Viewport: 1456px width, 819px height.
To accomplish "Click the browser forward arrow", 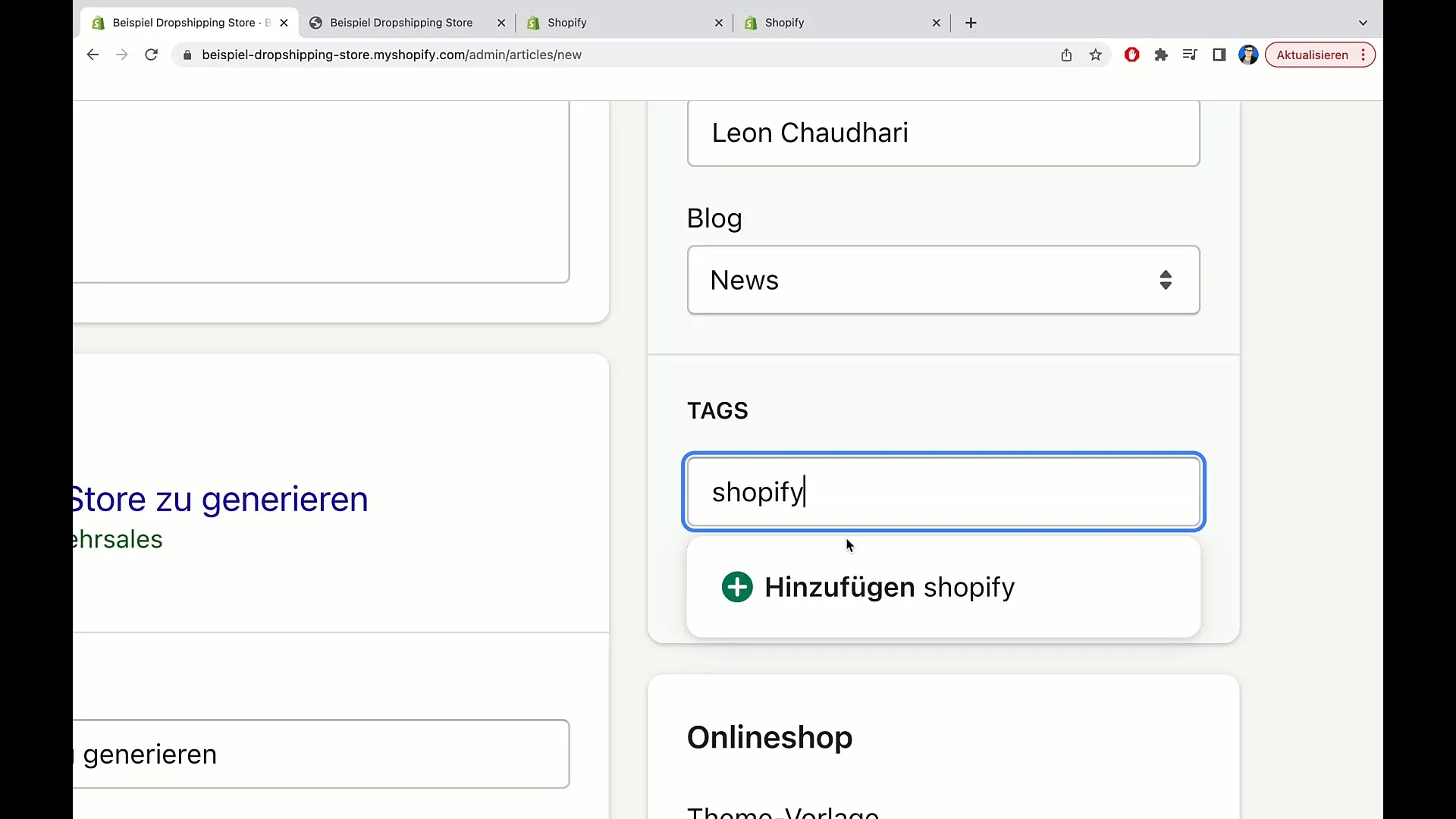I will pyautogui.click(x=121, y=55).
